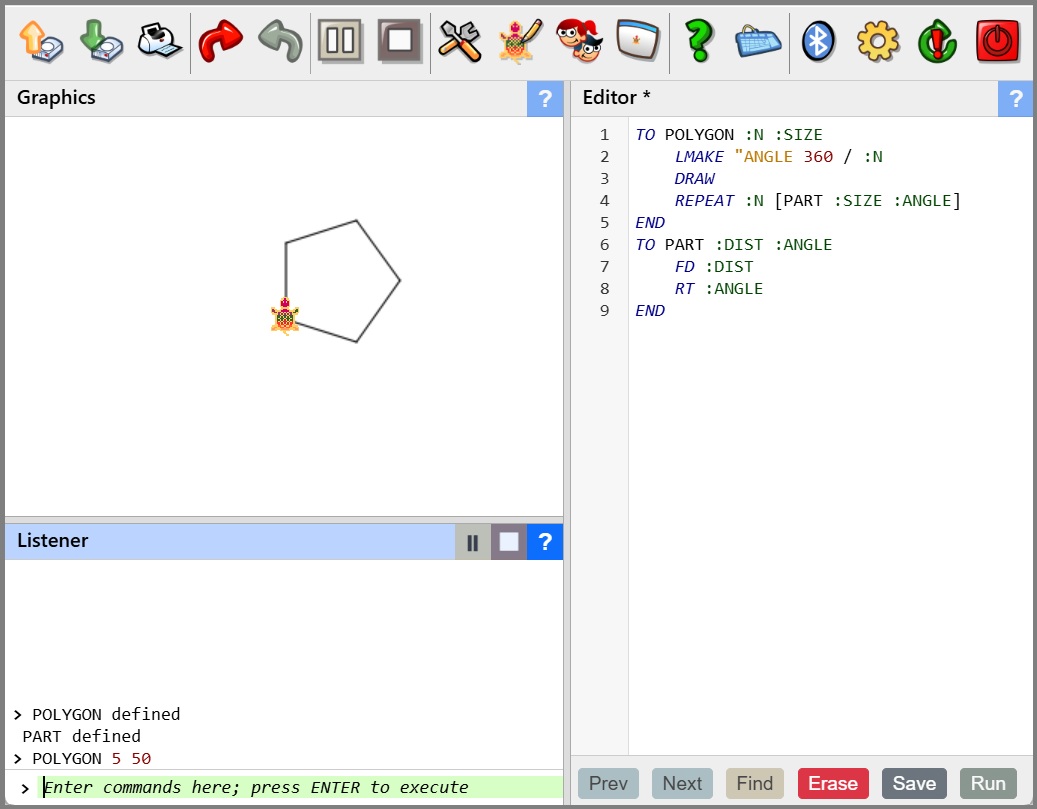The height and width of the screenshot is (809, 1037).
Task: Click the turtle on the Graphics canvas
Action: 285,317
